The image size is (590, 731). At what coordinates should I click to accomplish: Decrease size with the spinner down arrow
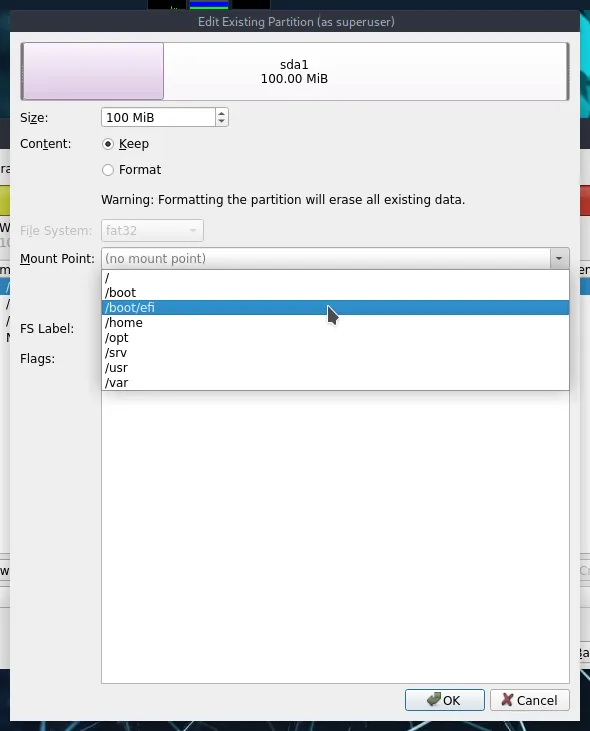(222, 122)
